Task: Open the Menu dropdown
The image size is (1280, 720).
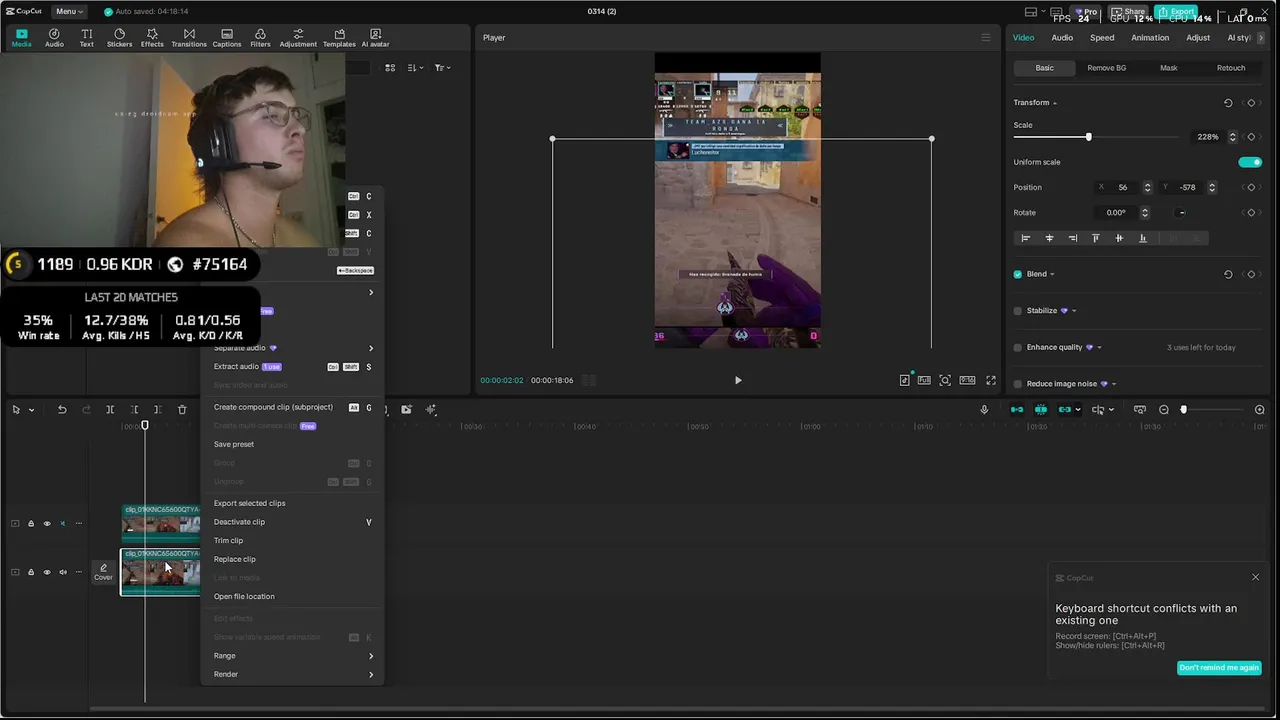Action: [69, 11]
